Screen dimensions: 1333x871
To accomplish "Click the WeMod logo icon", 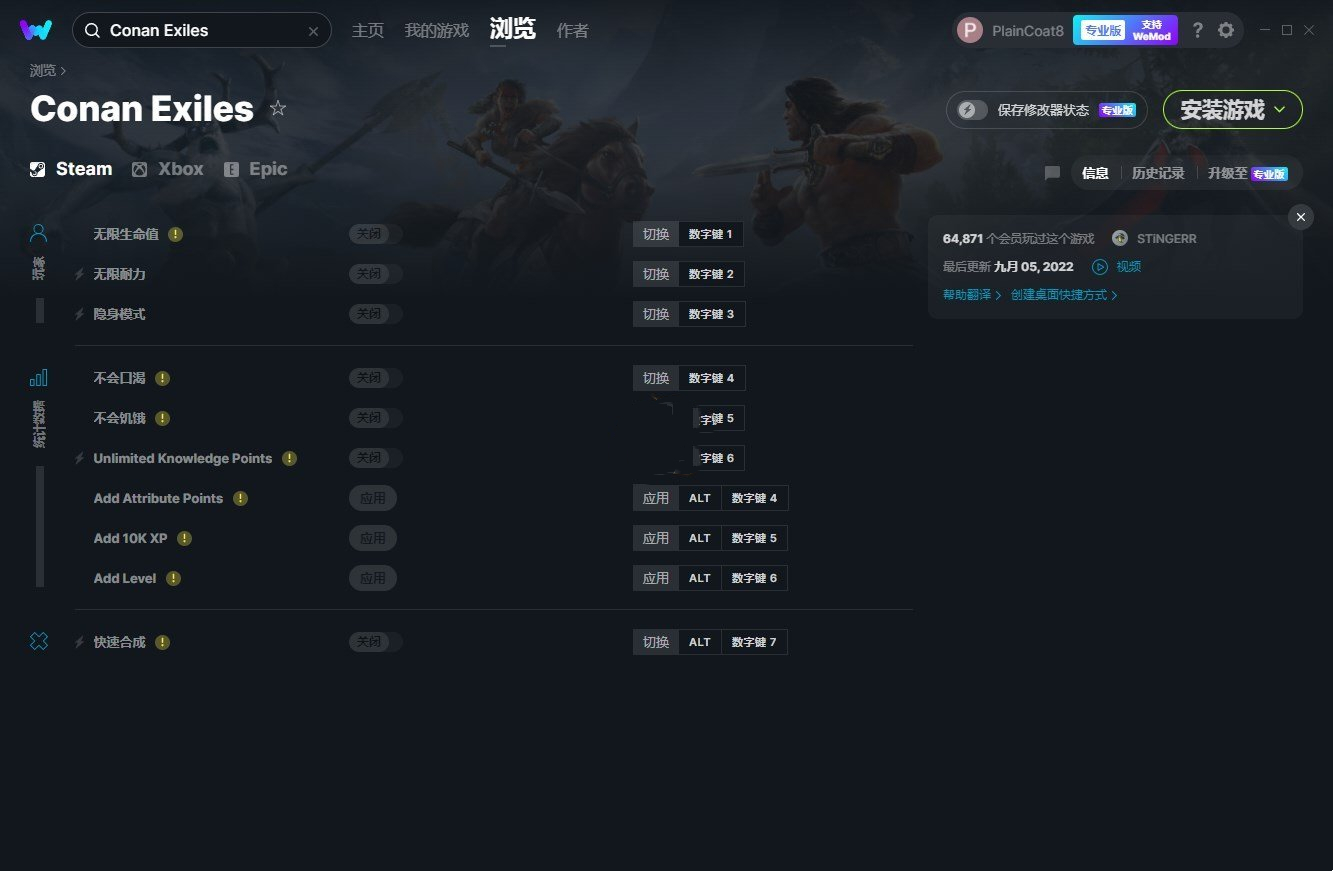I will [36, 30].
